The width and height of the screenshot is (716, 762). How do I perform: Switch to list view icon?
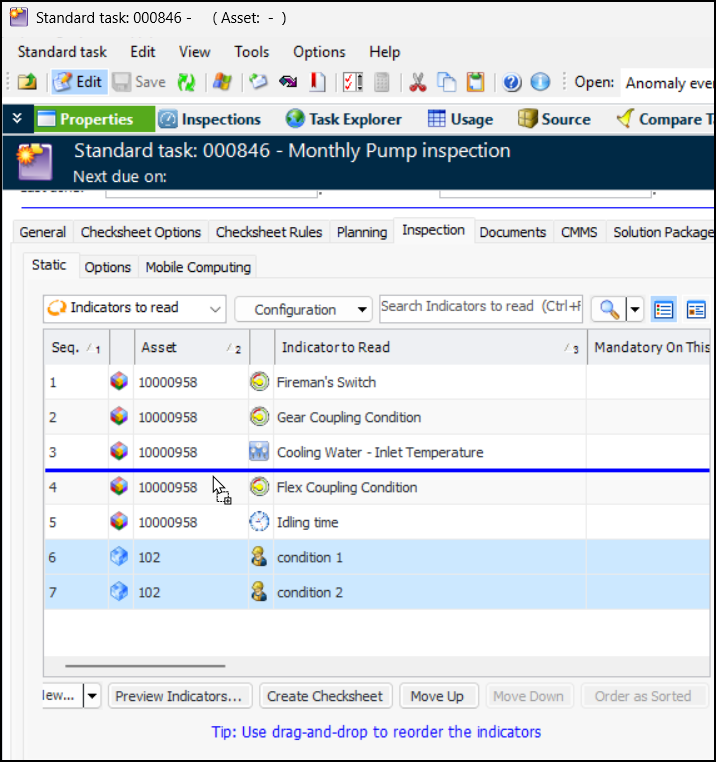click(664, 310)
